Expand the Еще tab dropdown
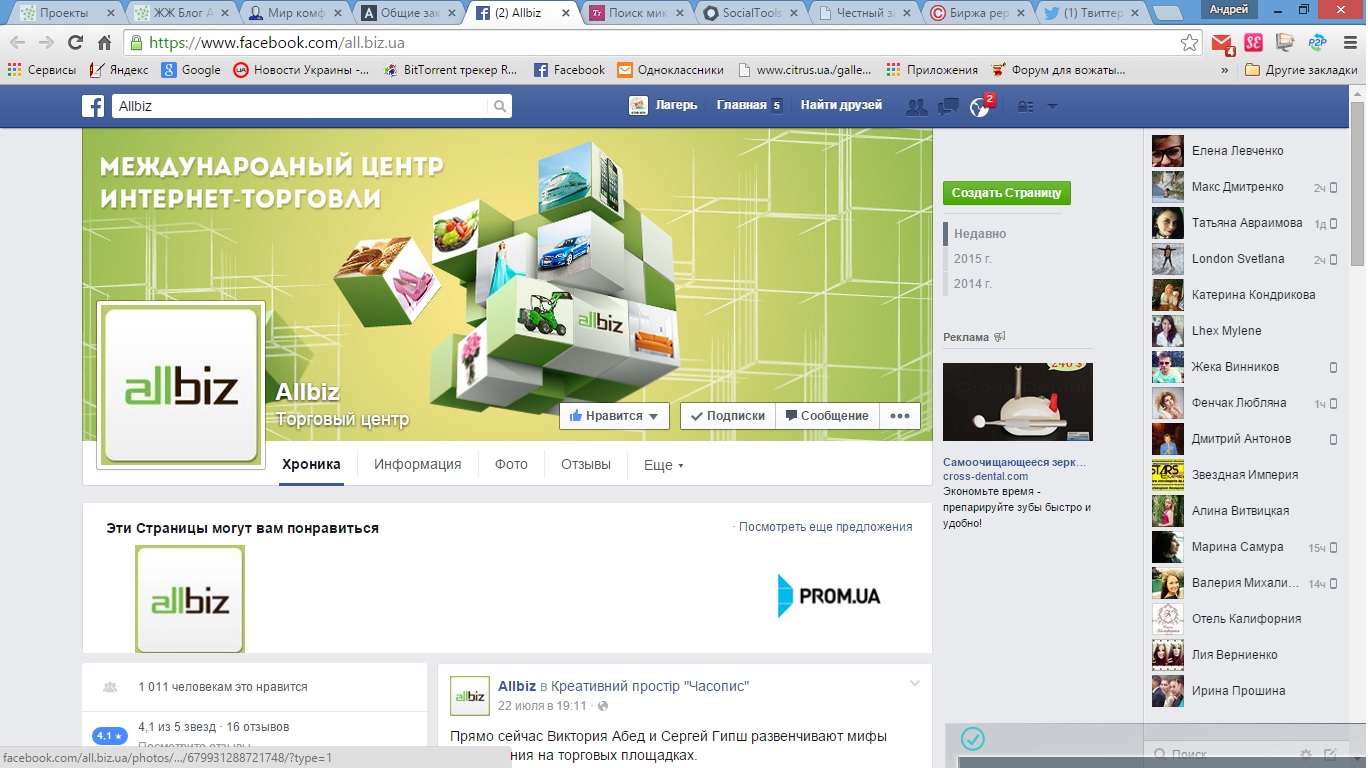 coord(664,465)
